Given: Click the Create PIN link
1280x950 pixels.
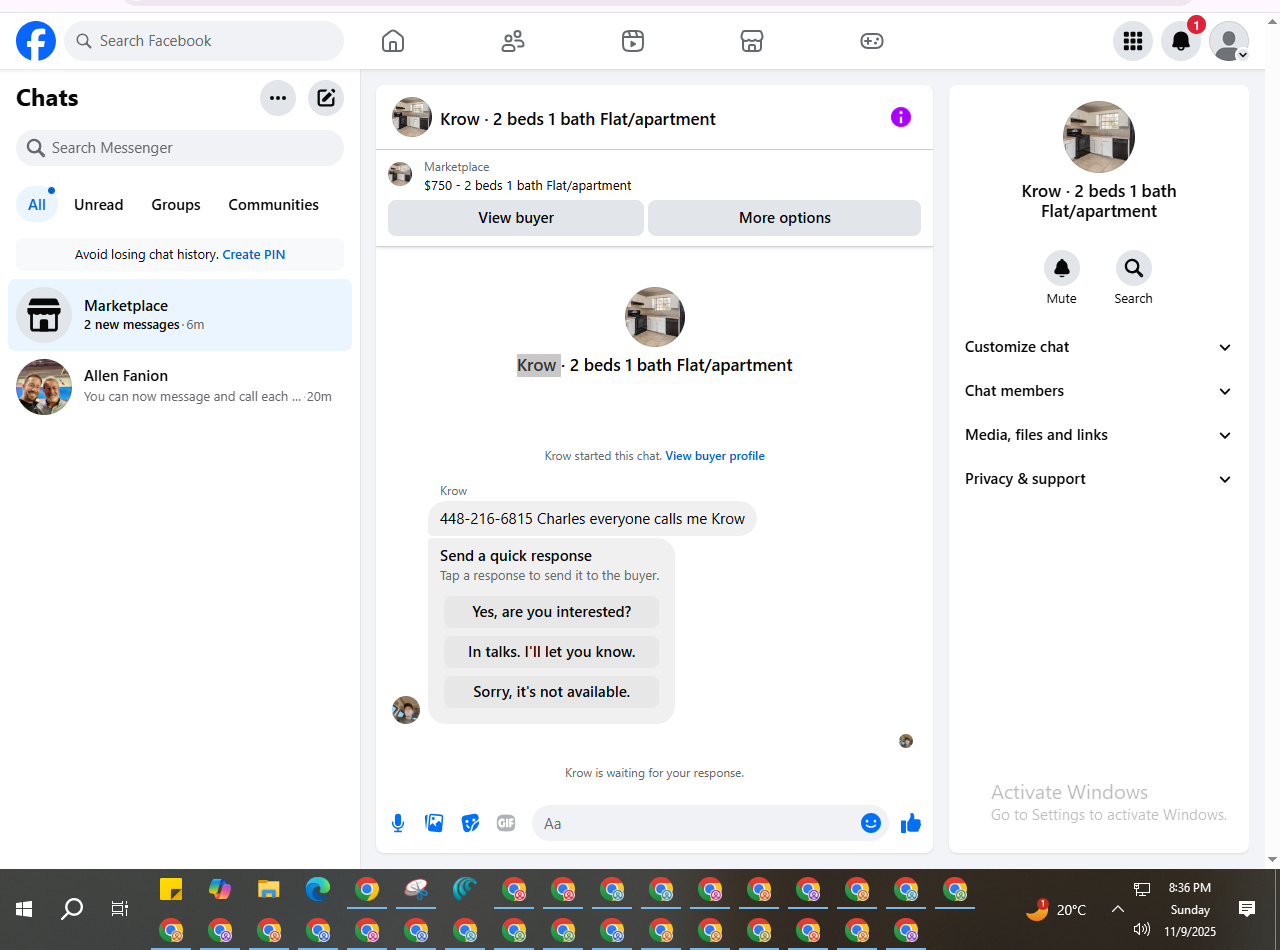Looking at the screenshot, I should pos(254,255).
